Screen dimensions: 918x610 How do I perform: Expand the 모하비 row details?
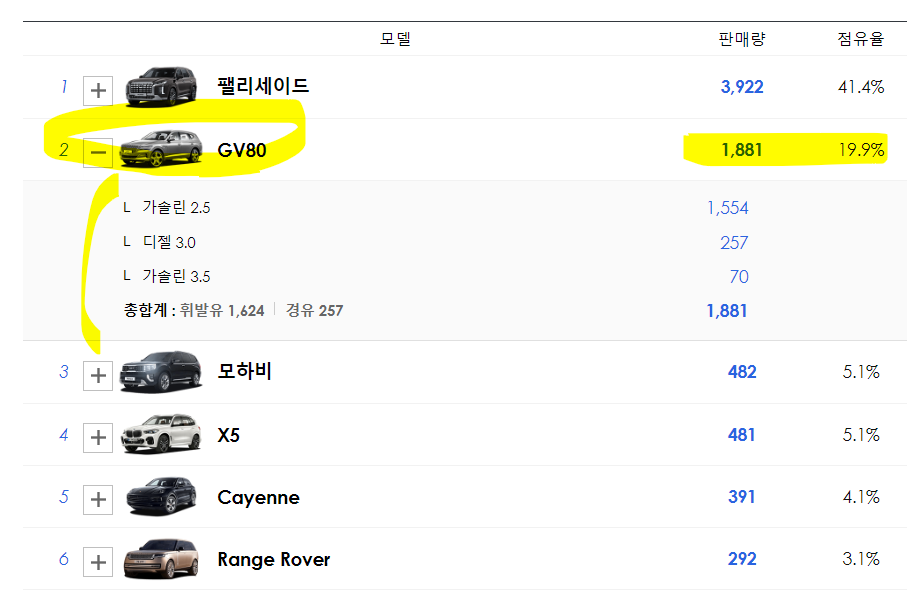pyautogui.click(x=98, y=375)
